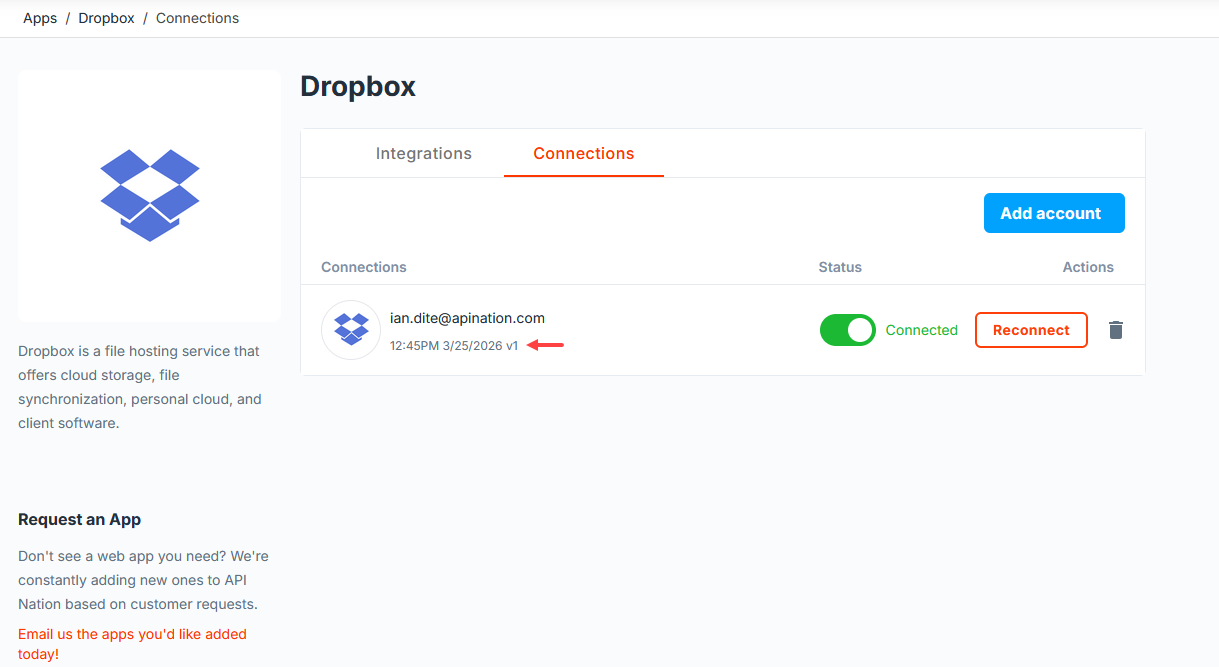Click the 12:45PM 3/25/2026 v1 timestamp
Viewport: 1219px width, 667px height.
point(454,345)
